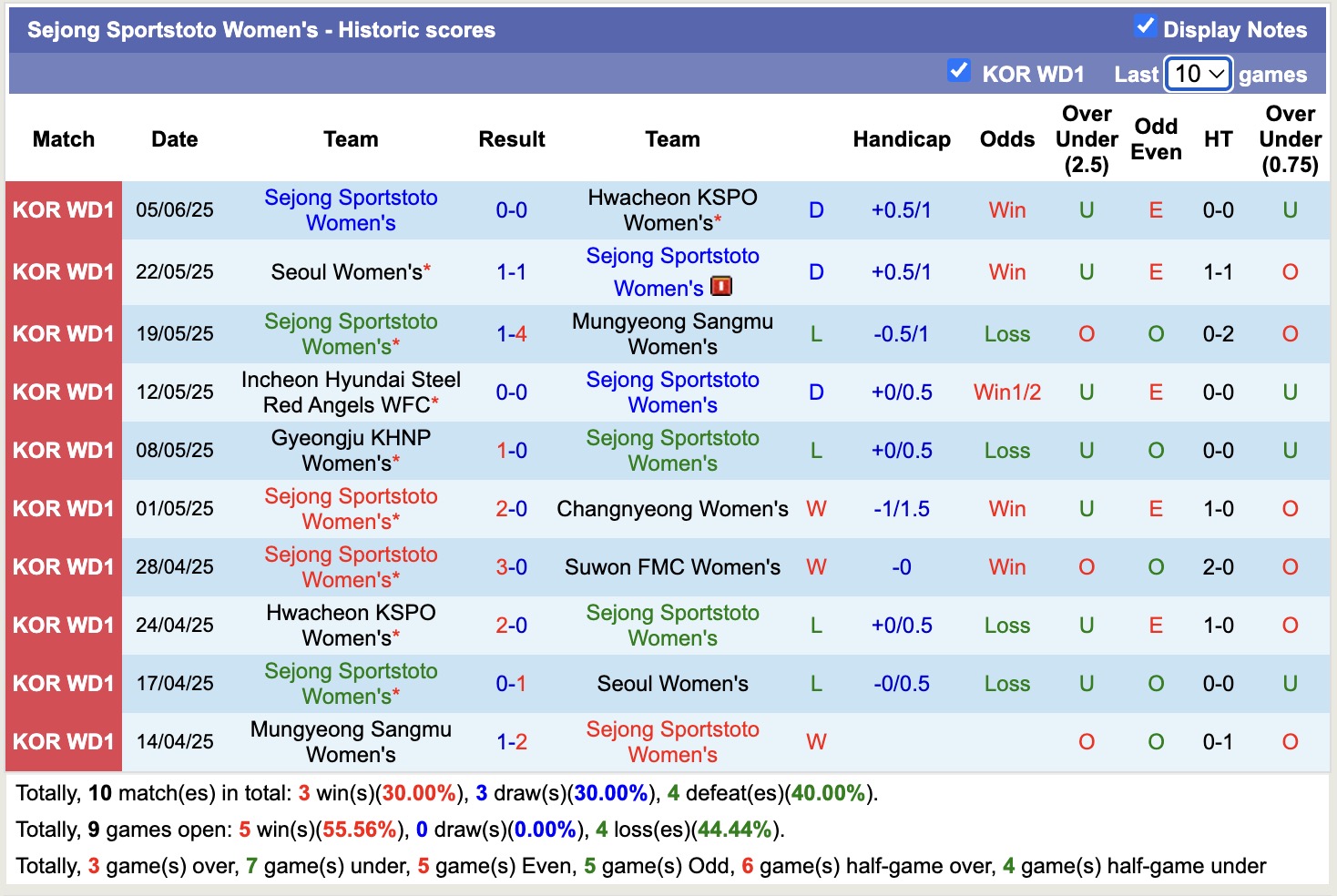This screenshot has width=1337, height=896.
Task: Open Gyeongju KHNP Women's team page
Action: [x=352, y=450]
